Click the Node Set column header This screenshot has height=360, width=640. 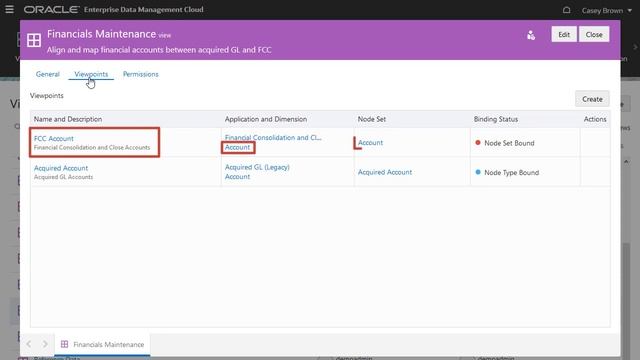tap(371, 119)
